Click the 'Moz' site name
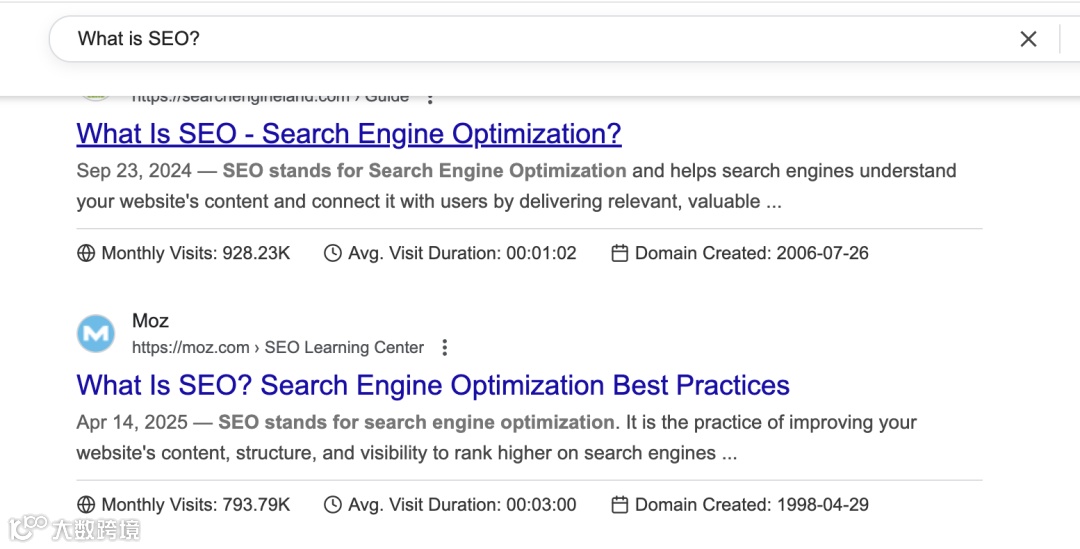 click(x=150, y=321)
